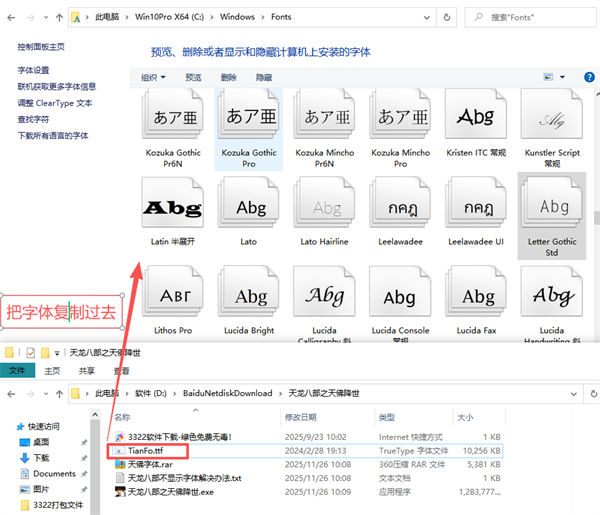This screenshot has height=515, width=600.
Task: Select the Lucida Console font icon
Action: coord(400,292)
